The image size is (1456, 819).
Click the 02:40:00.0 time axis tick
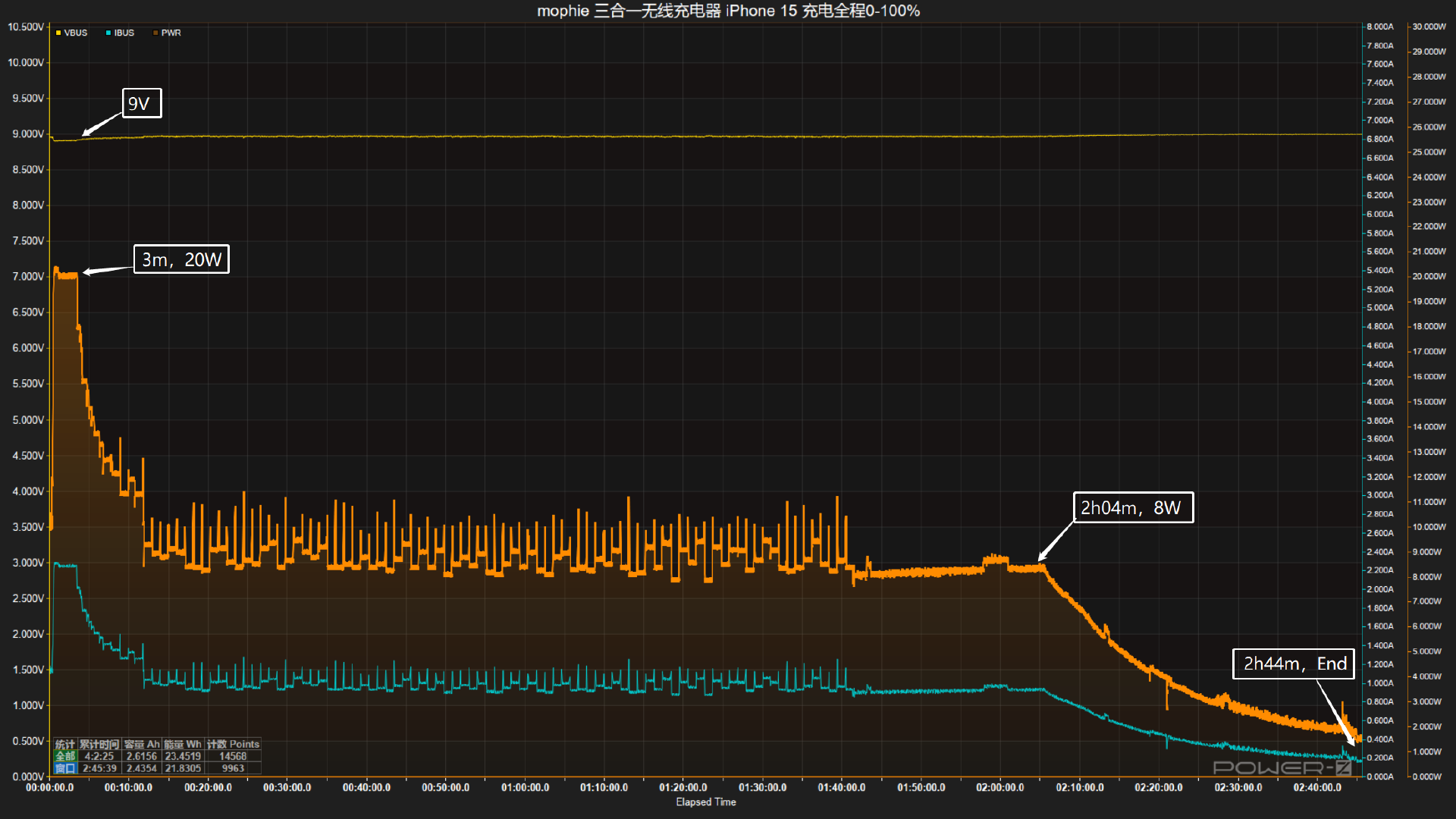click(1317, 787)
